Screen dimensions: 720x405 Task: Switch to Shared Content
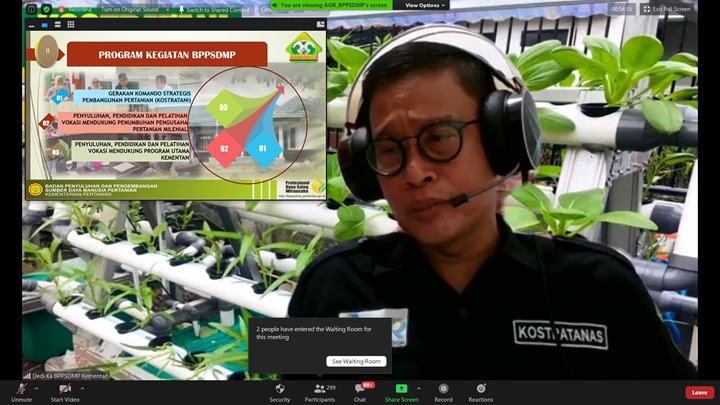[214, 9]
